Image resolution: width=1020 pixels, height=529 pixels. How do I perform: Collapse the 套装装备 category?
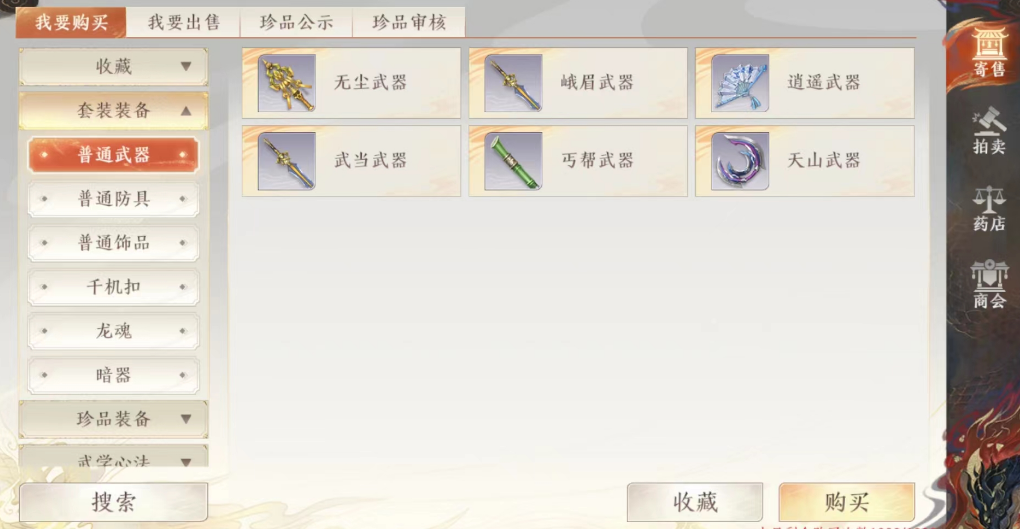[x=114, y=111]
